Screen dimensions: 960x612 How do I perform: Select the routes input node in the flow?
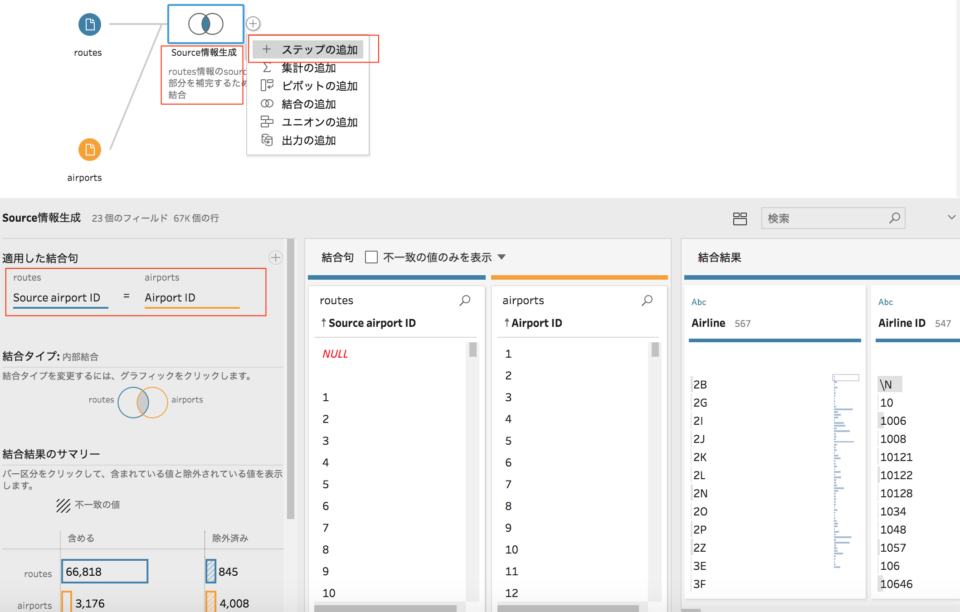(x=88, y=24)
